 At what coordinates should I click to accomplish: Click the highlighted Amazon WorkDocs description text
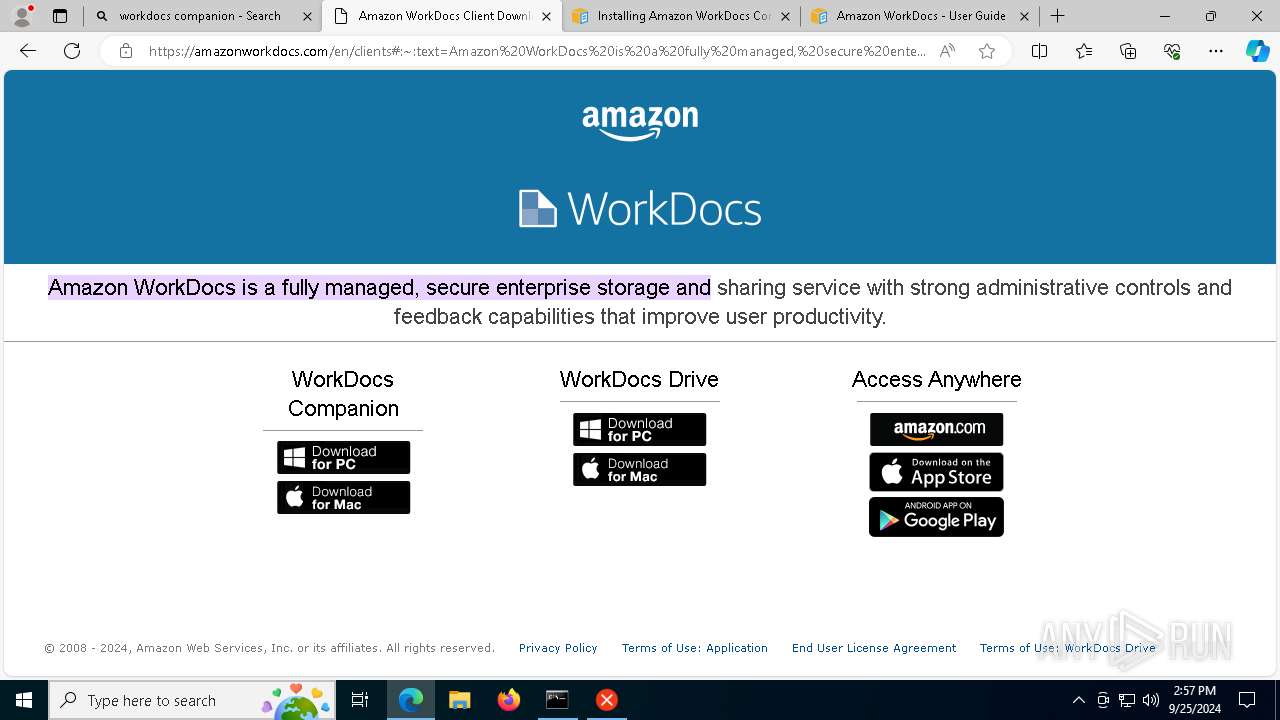(379, 288)
